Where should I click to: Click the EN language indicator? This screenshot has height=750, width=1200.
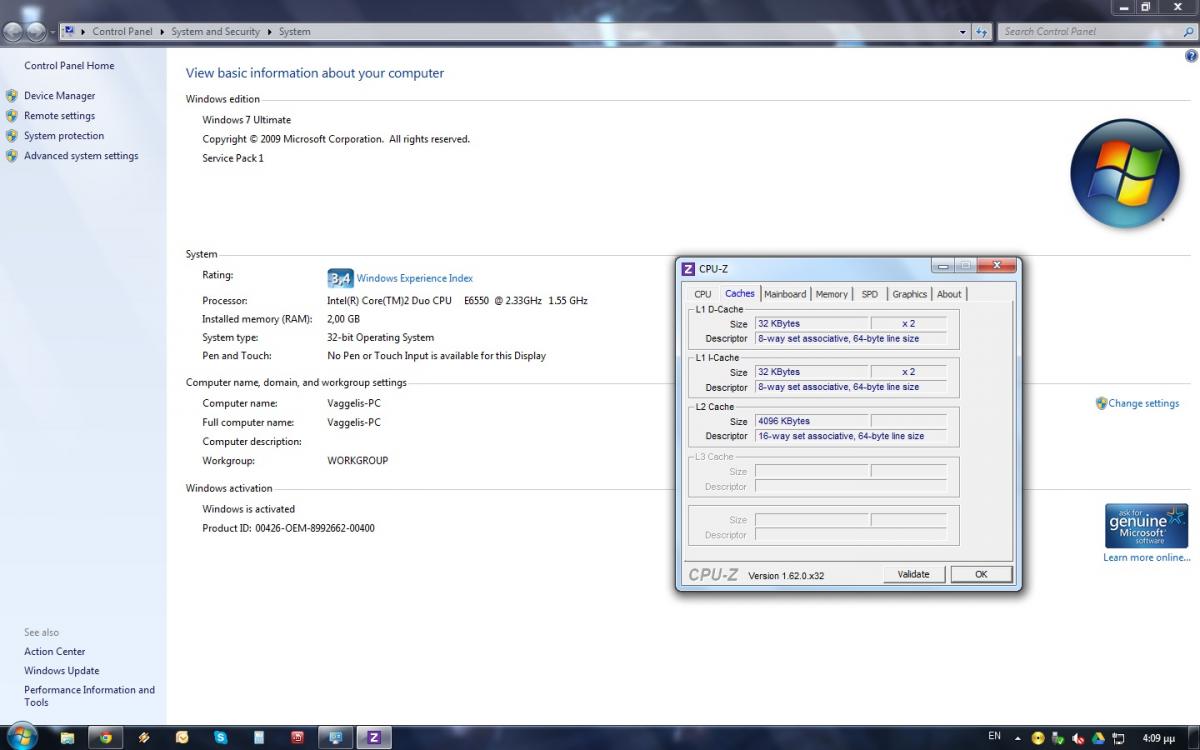coord(994,737)
